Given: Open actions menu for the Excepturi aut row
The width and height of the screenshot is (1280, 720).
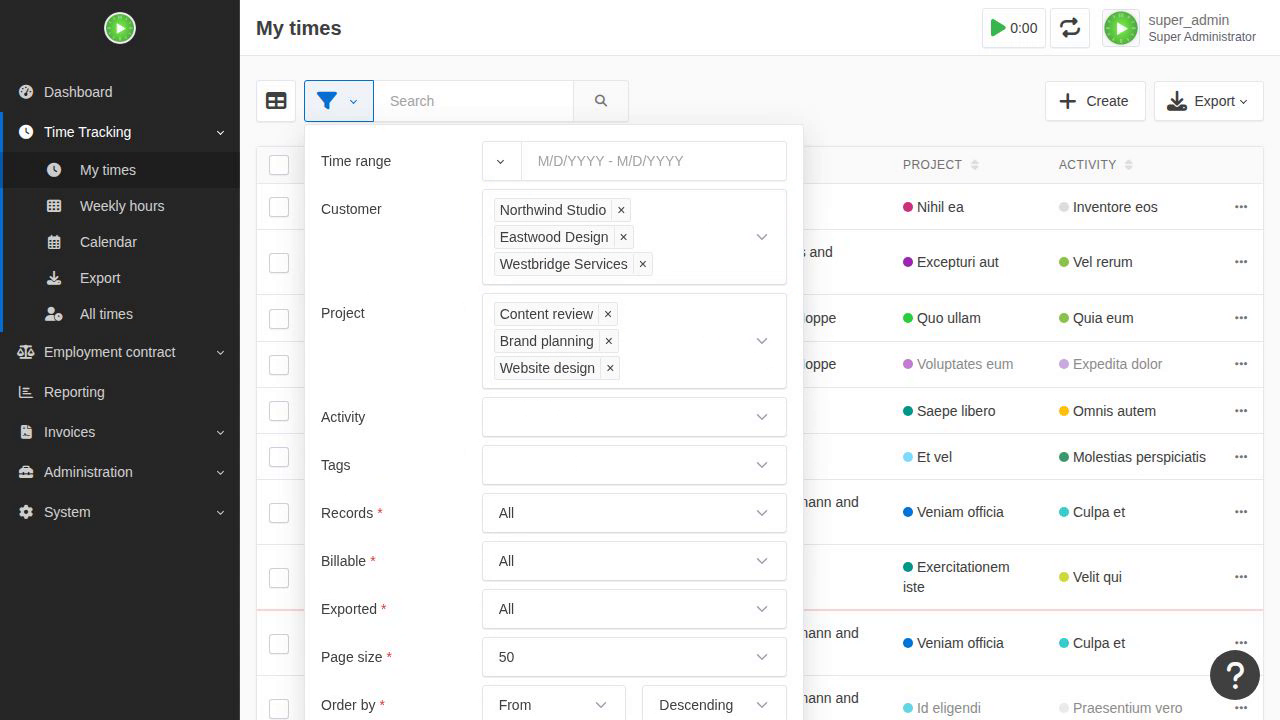Looking at the screenshot, I should pos(1241,262).
